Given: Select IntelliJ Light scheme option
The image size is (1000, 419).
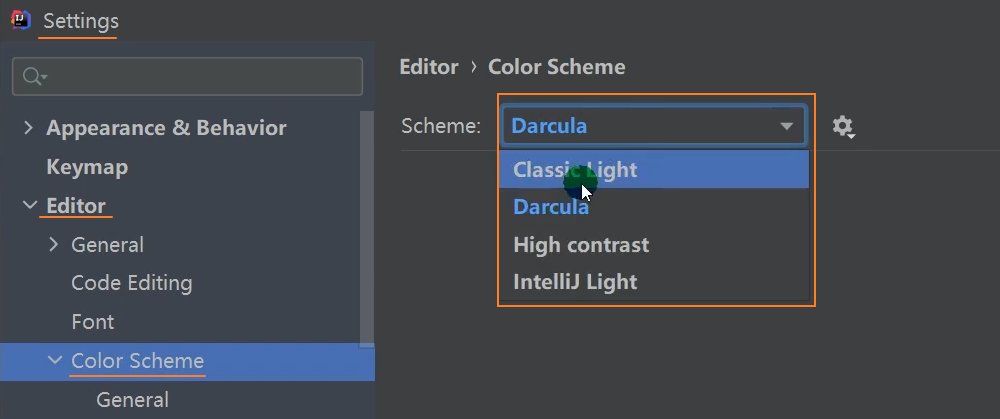Looking at the screenshot, I should coord(574,282).
